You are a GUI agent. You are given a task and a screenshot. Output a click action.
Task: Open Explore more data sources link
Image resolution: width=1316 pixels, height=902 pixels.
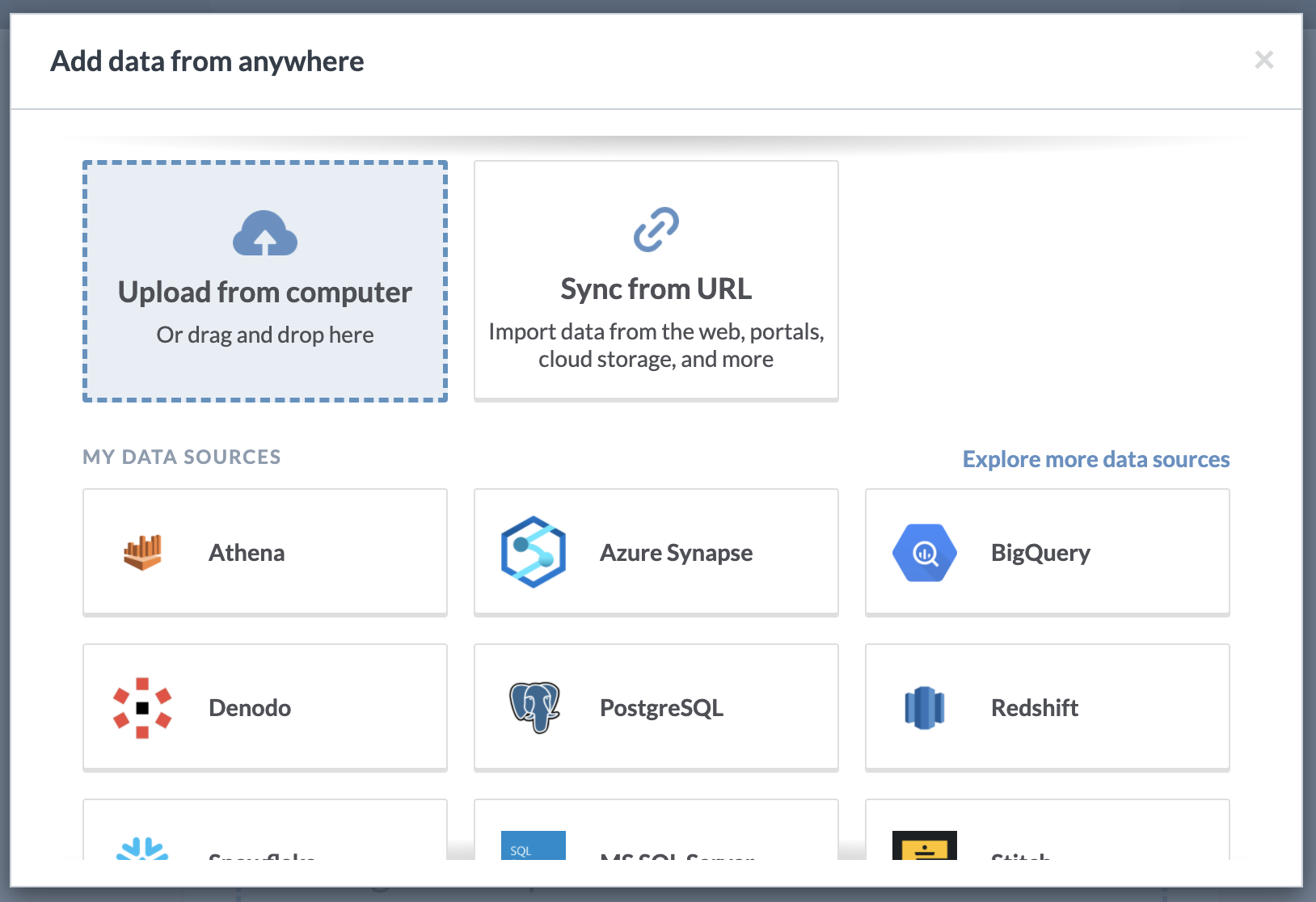point(1096,459)
